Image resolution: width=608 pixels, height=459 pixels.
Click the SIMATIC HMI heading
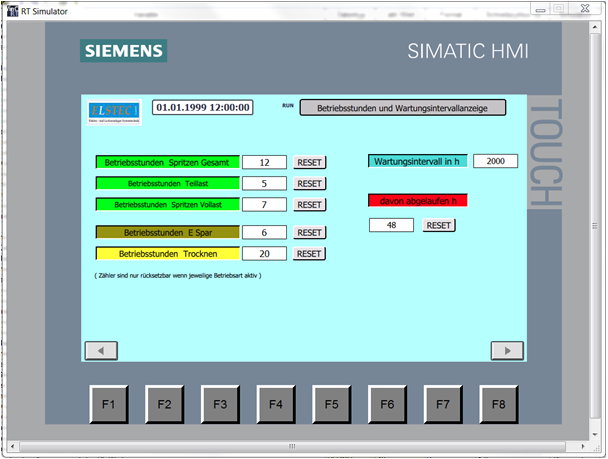coord(468,51)
